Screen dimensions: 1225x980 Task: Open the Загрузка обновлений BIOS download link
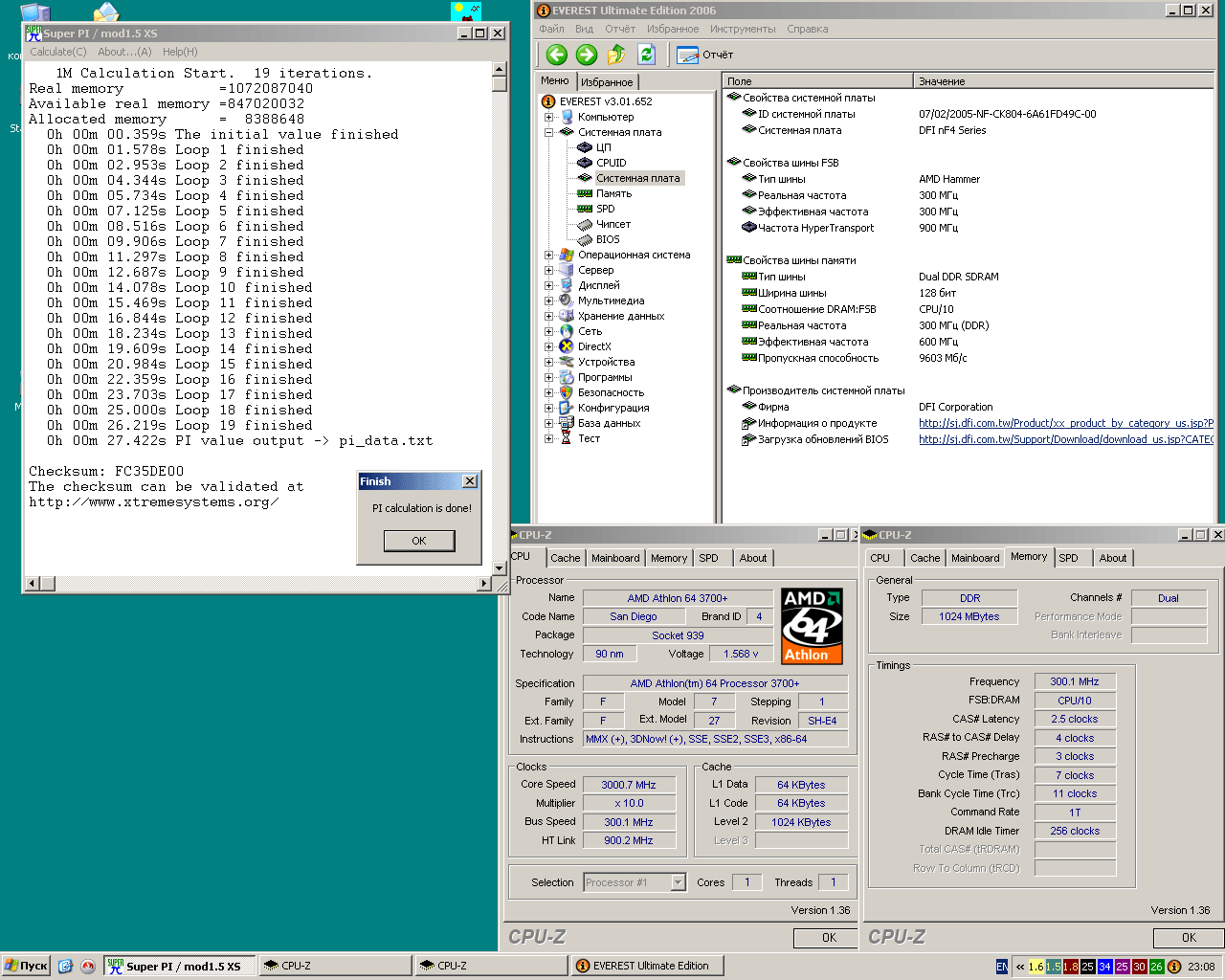pyautogui.click(x=1066, y=439)
